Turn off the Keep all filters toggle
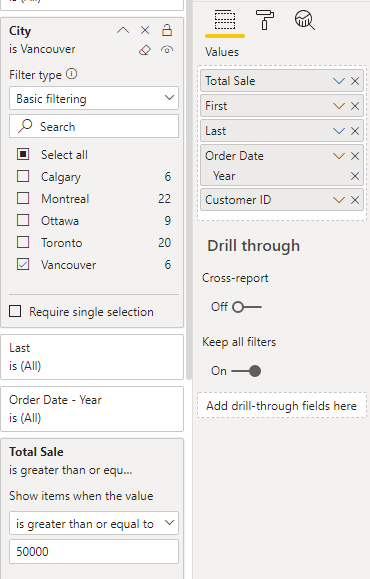 coord(246,371)
